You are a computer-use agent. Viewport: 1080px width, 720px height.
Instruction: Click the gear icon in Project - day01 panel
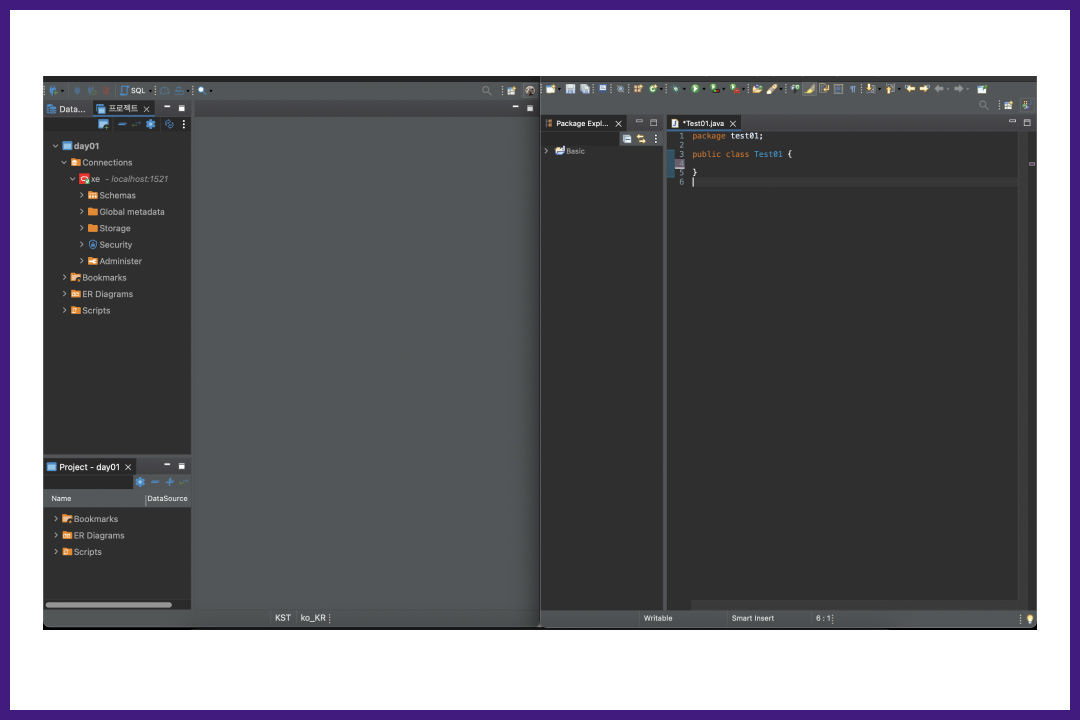tap(140, 482)
